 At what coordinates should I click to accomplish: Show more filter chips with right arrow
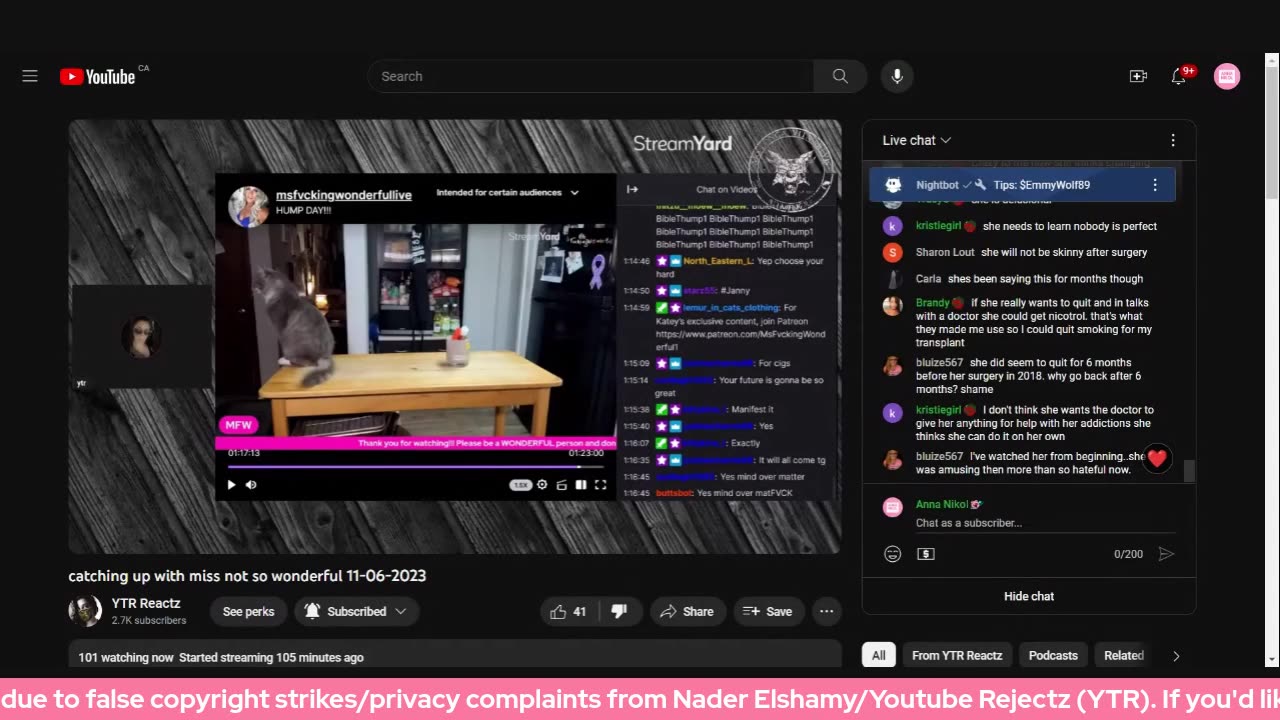1176,656
